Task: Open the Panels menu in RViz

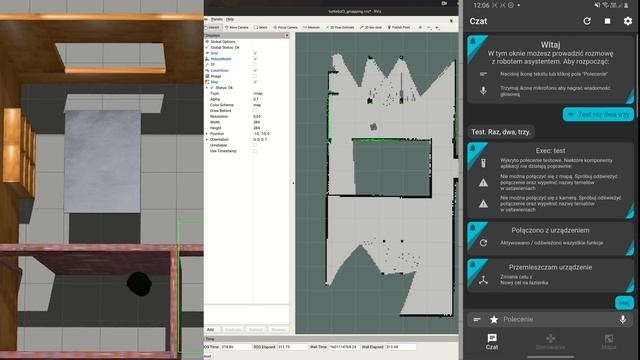Action: click(217, 19)
